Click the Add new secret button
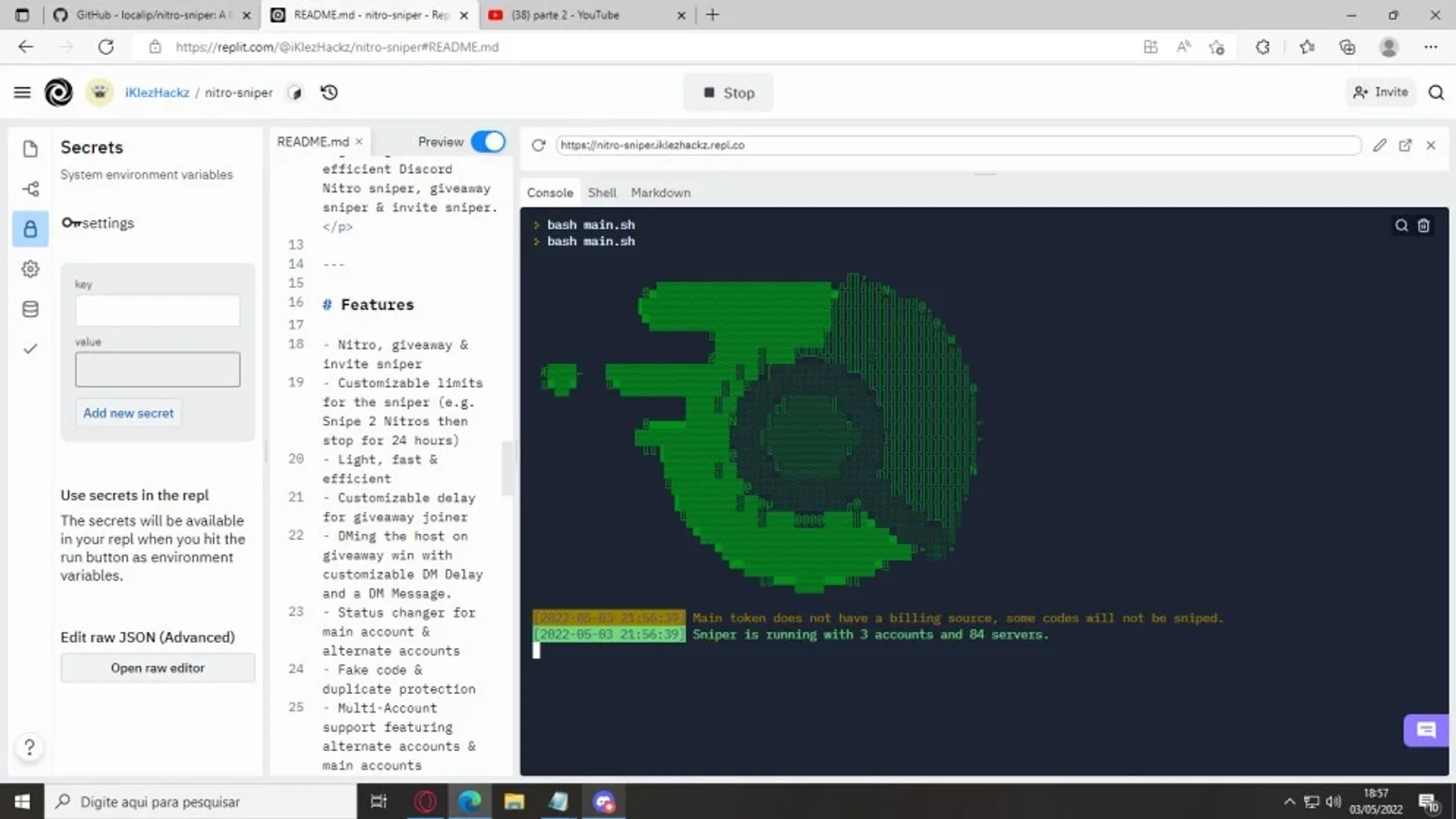Viewport: 1456px width, 819px height. (128, 413)
